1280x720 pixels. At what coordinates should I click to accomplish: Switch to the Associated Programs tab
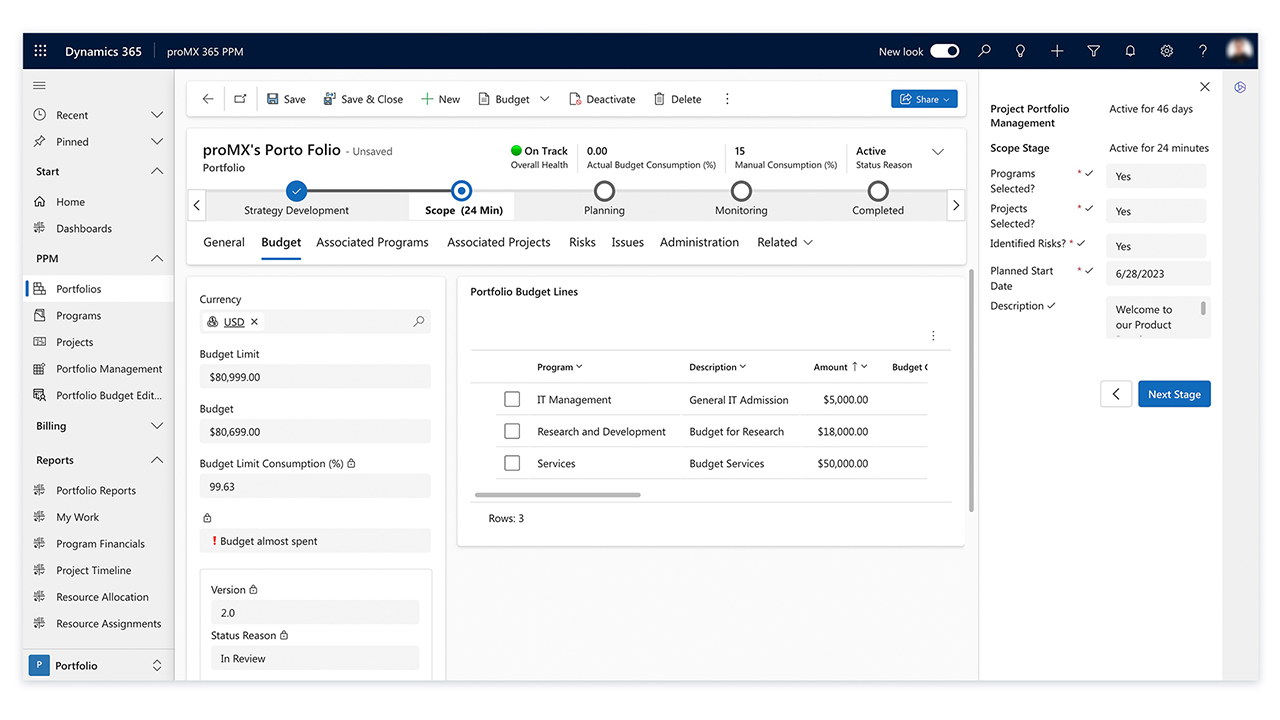pos(372,242)
